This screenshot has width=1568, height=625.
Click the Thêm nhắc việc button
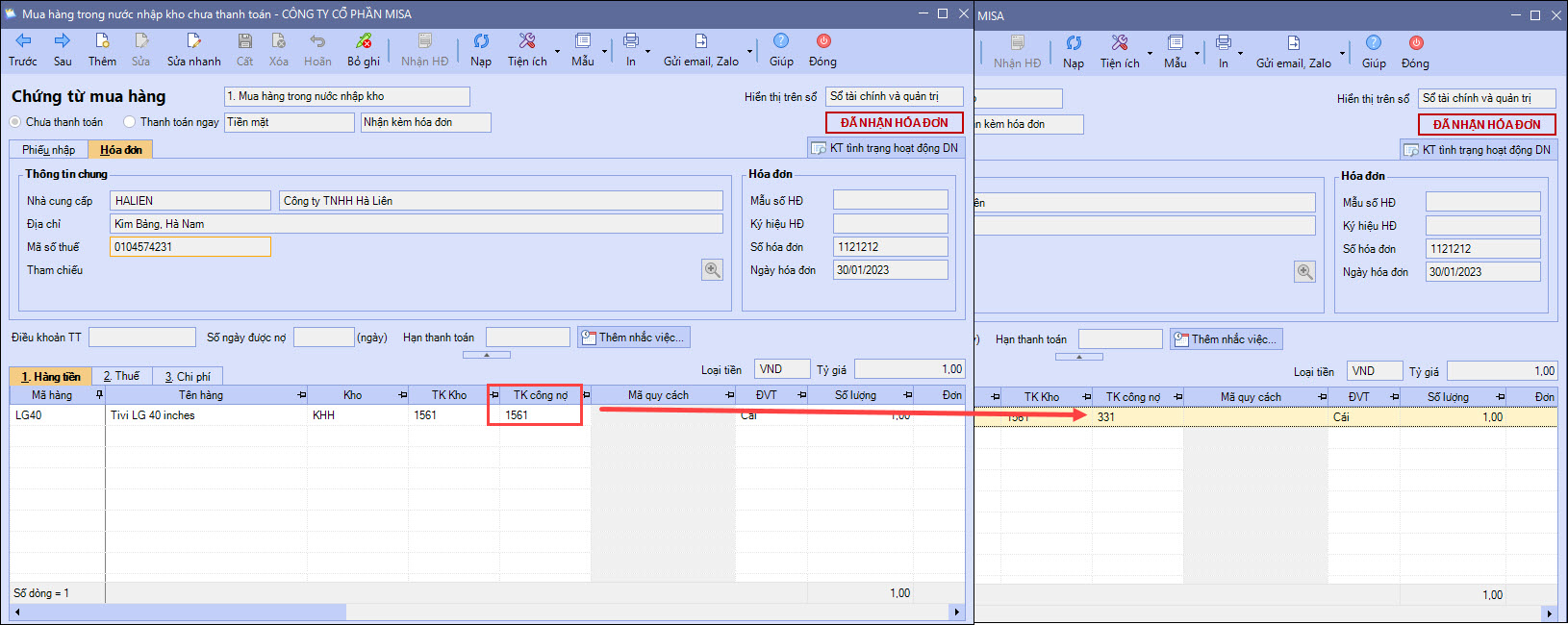(634, 337)
